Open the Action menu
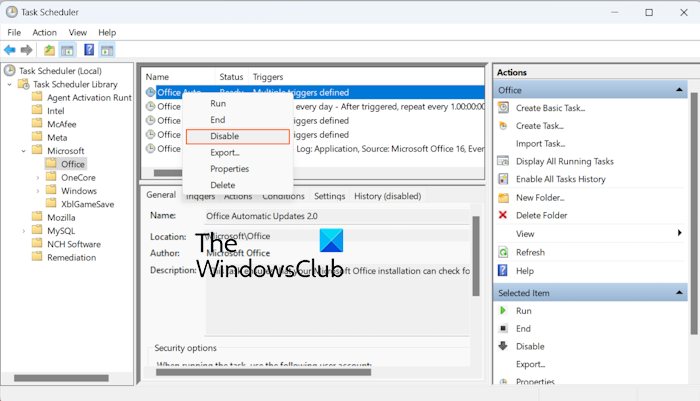This screenshot has height=401, width=700. pyautogui.click(x=44, y=33)
